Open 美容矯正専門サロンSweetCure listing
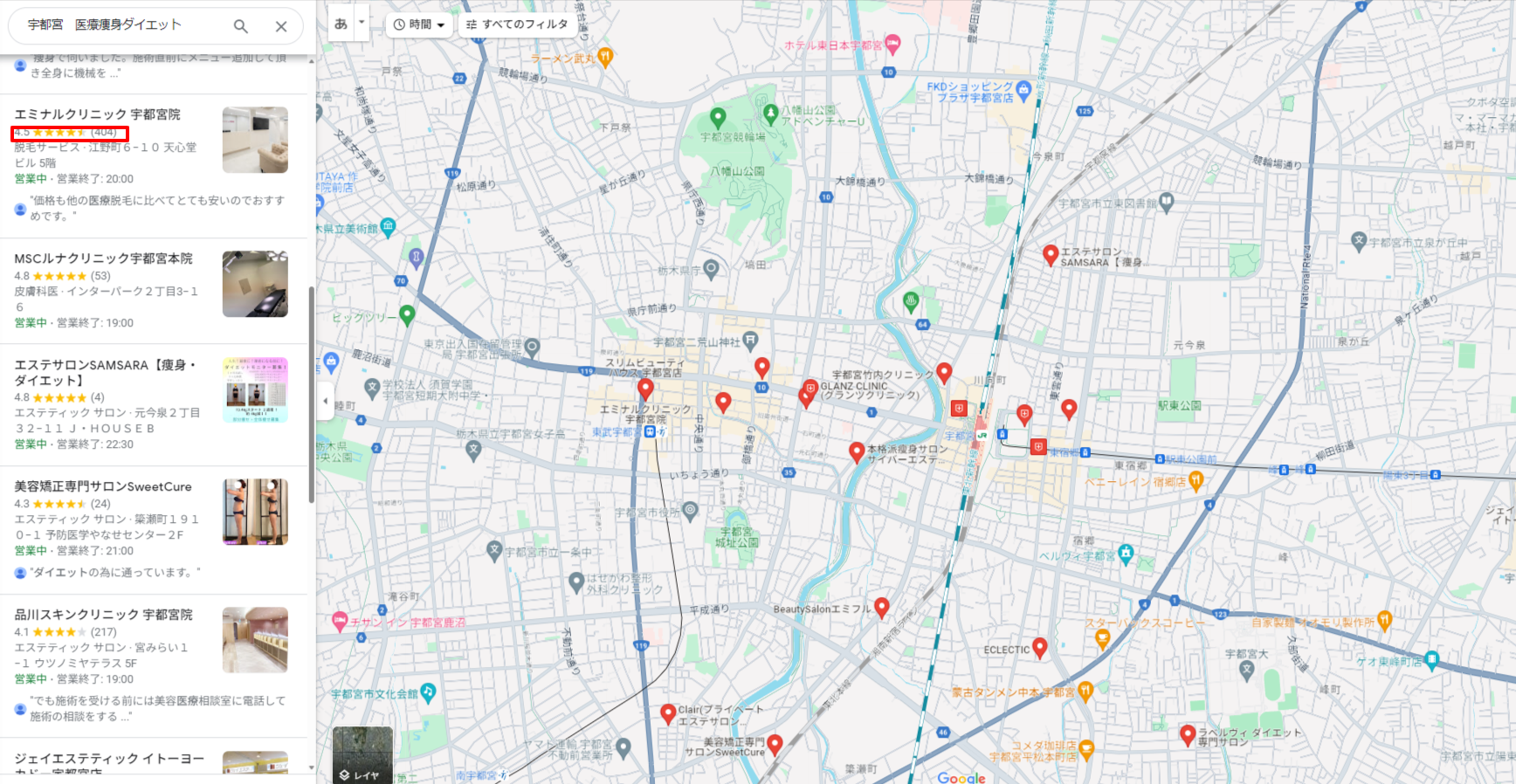Viewport: 1516px width, 784px height. tap(103, 486)
